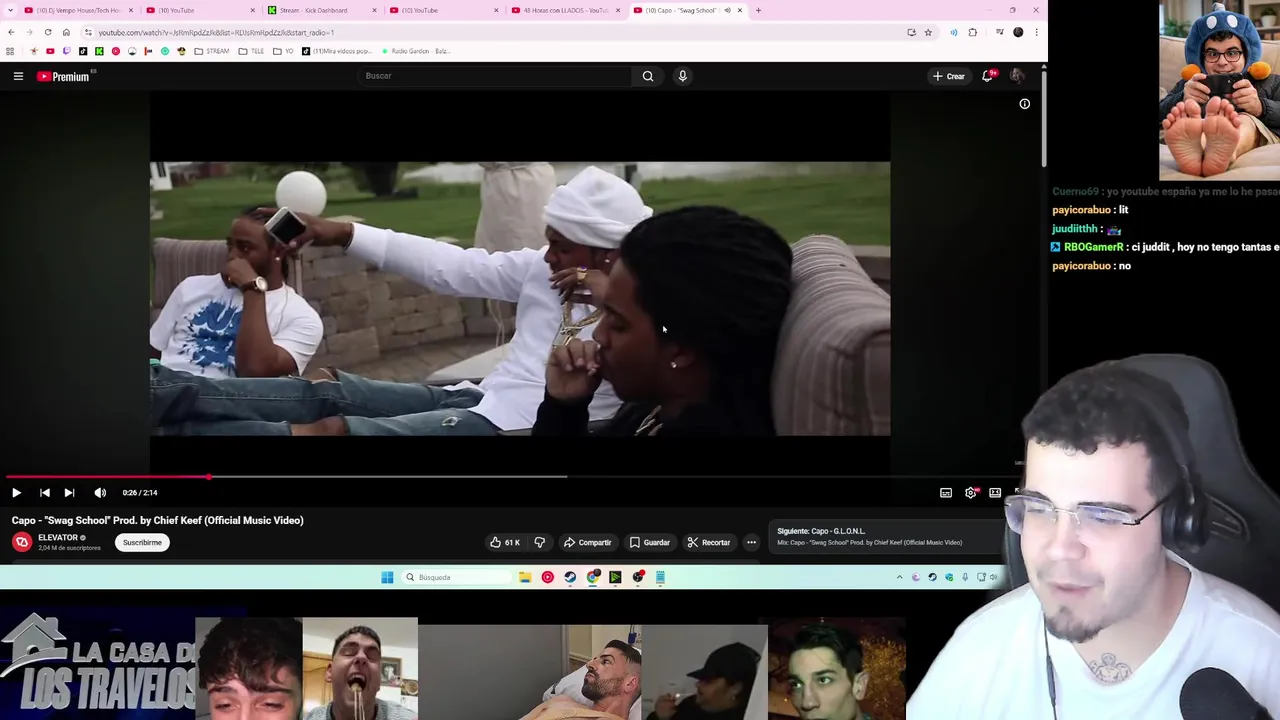Open the Chrome three-dot menu

pyautogui.click(x=1036, y=32)
